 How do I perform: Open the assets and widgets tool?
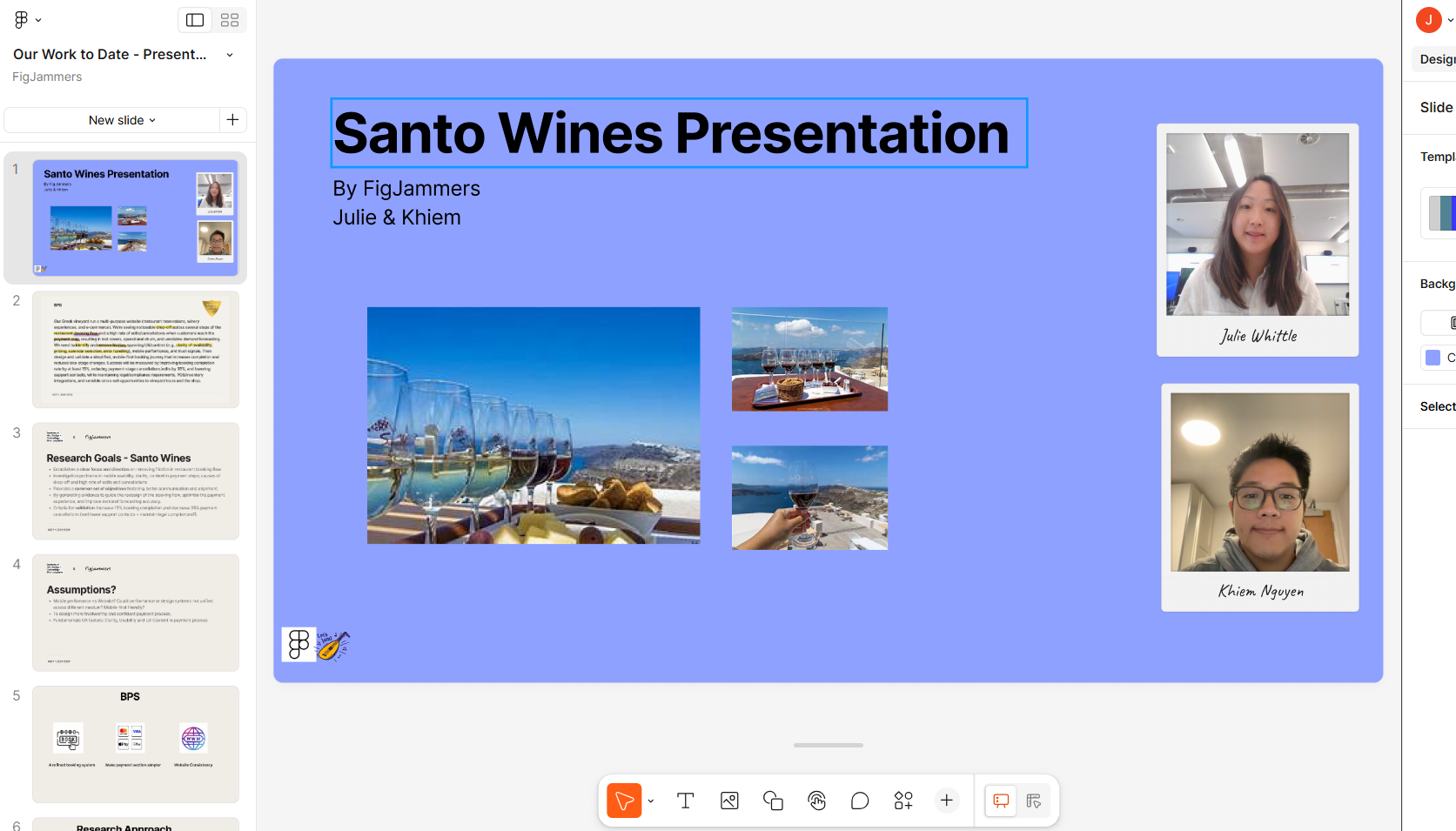pos(903,801)
